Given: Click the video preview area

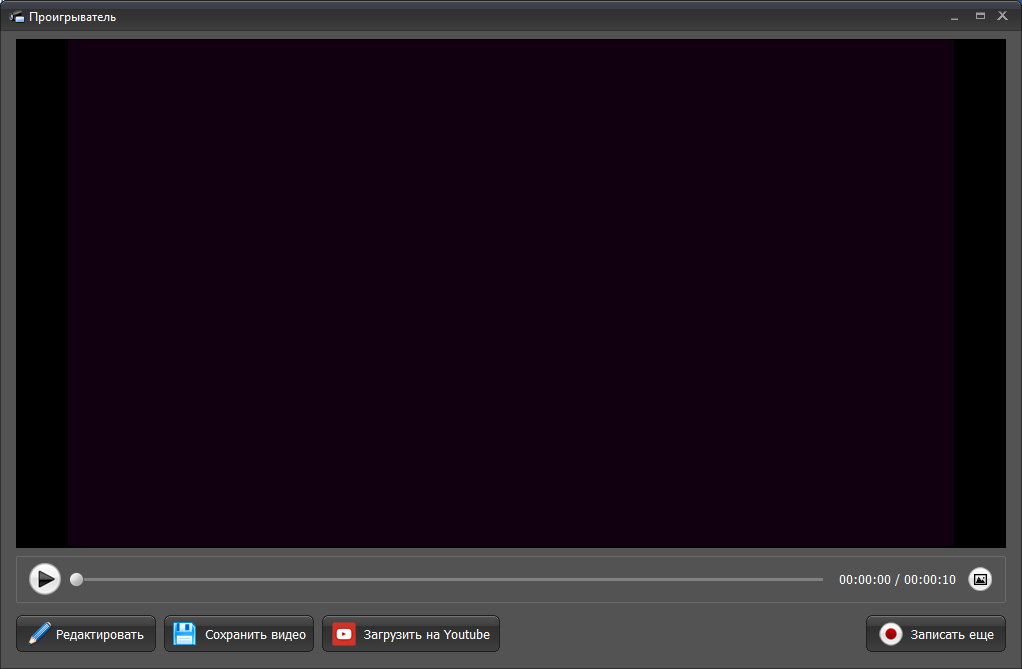Looking at the screenshot, I should point(511,293).
